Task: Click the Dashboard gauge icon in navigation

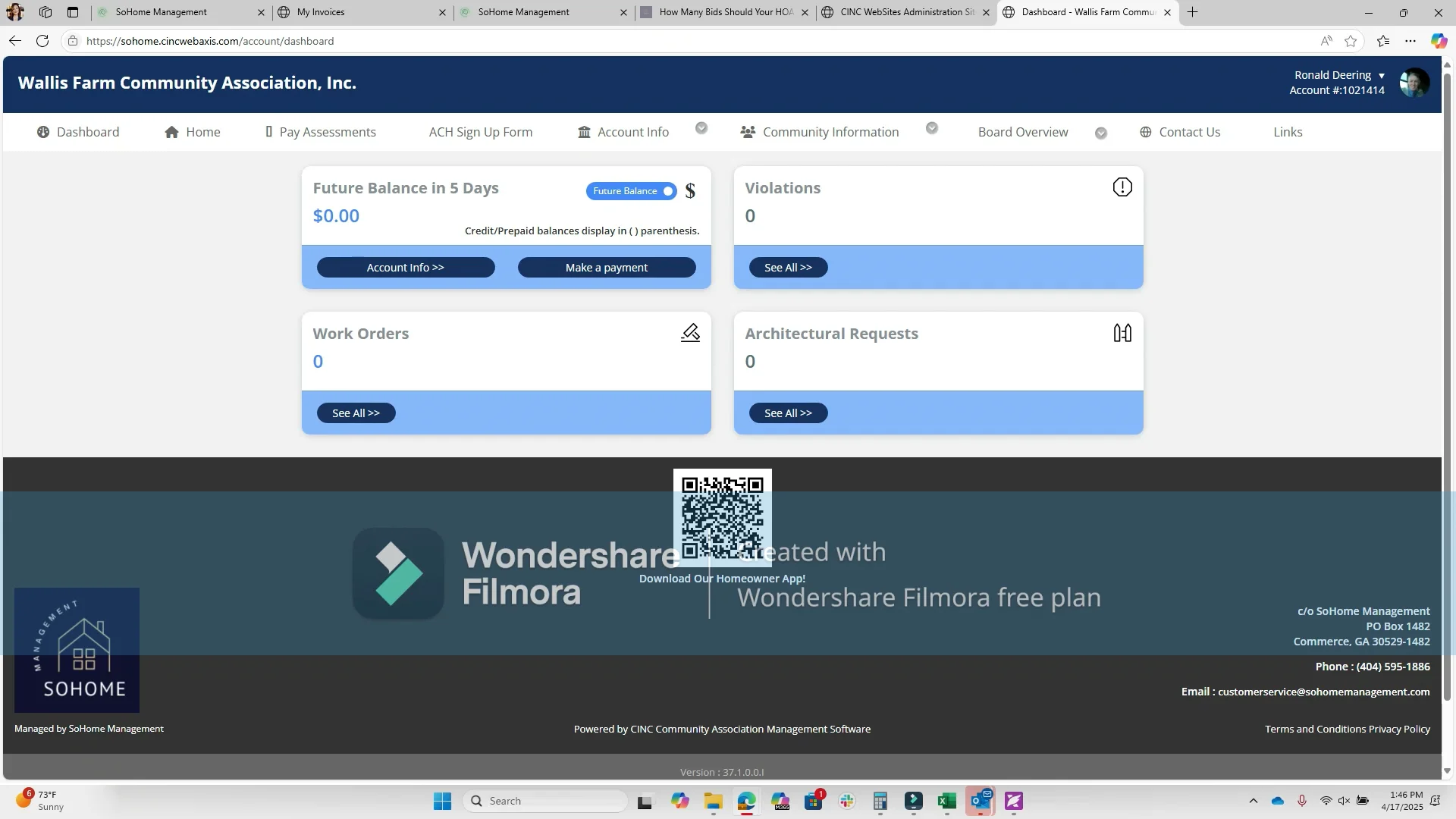Action: click(43, 132)
